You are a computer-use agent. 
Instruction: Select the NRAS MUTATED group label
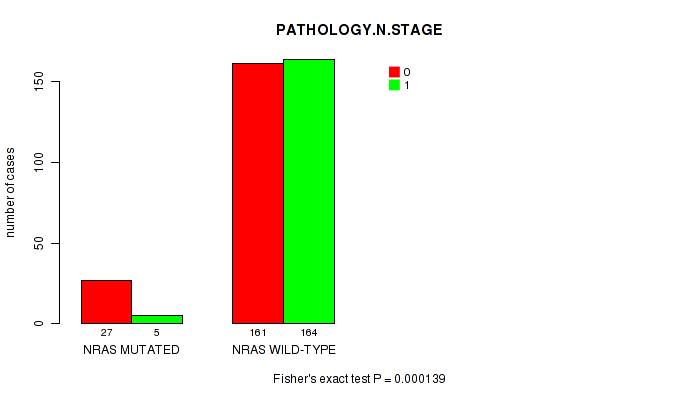[x=132, y=350]
